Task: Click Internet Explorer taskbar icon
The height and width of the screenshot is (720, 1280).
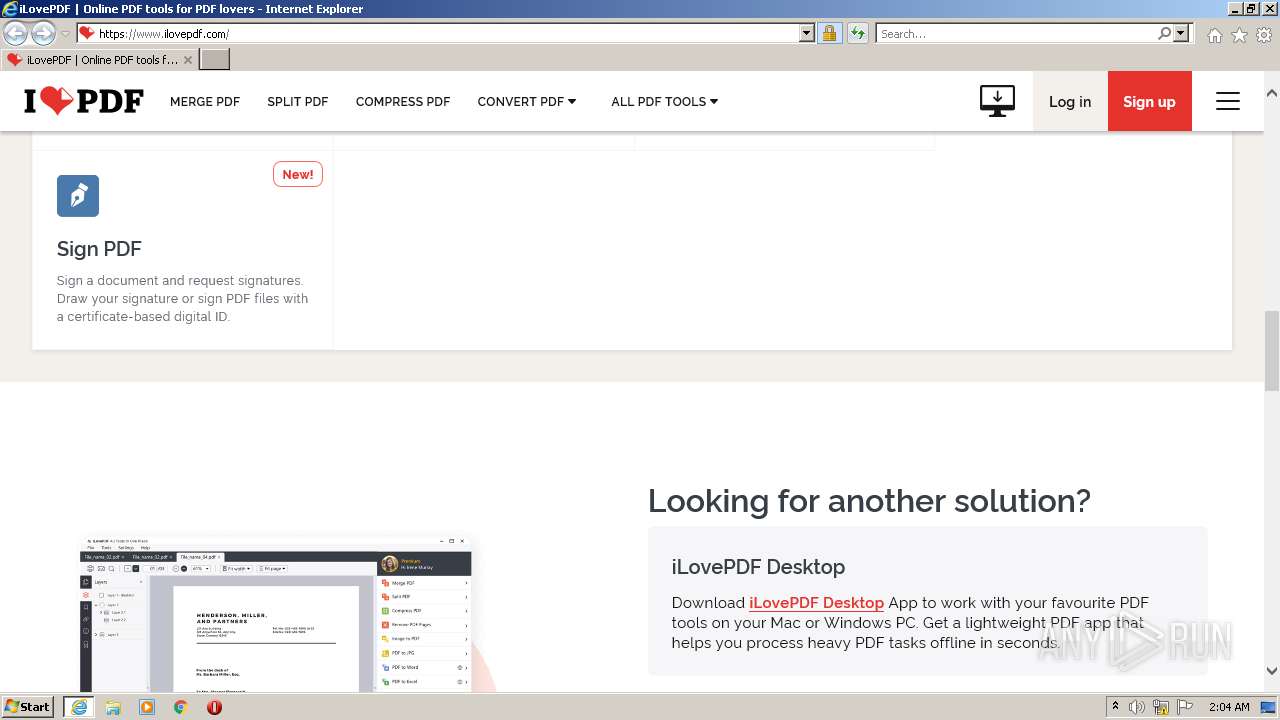Action: pyautogui.click(x=79, y=707)
